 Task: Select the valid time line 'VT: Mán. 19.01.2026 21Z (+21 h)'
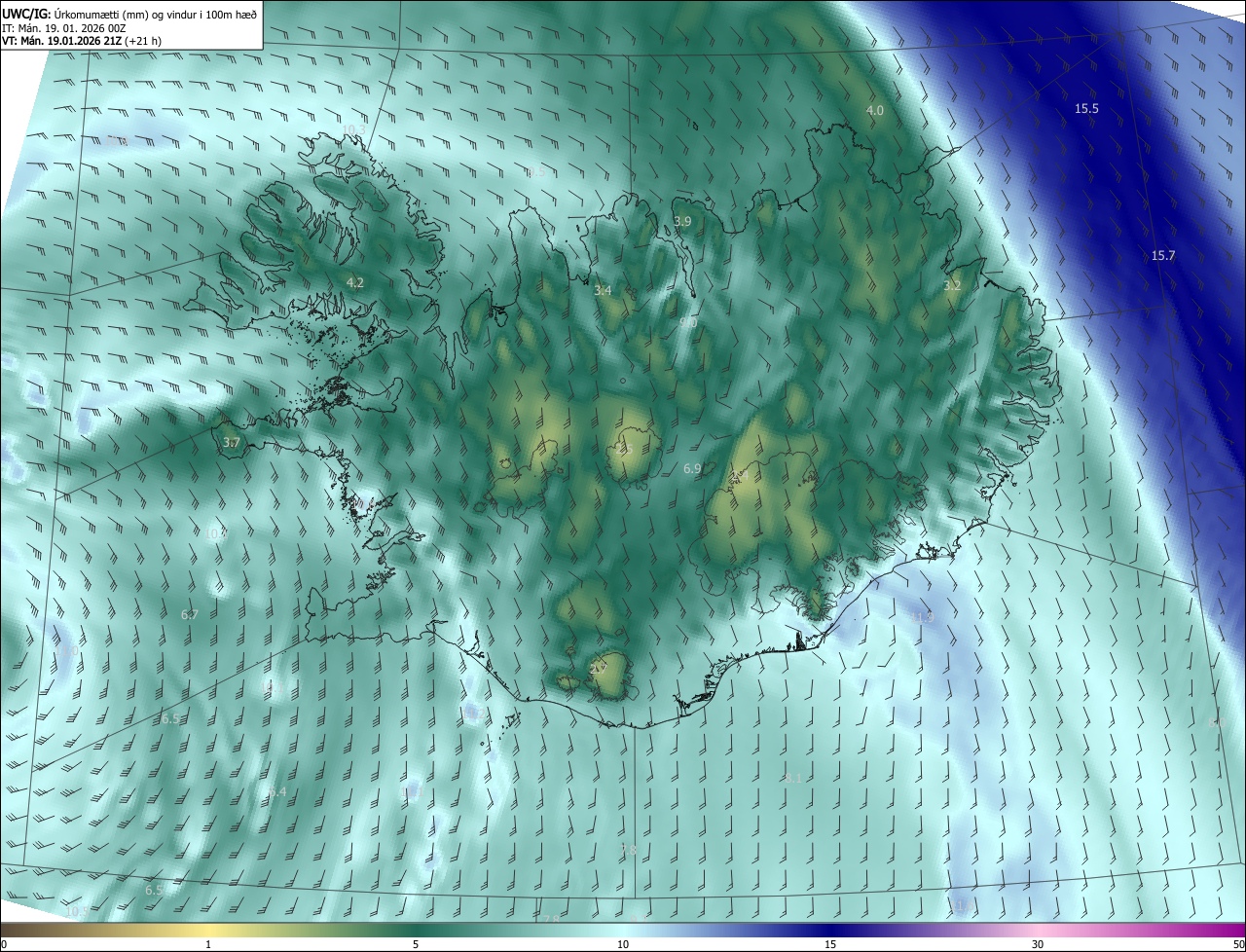pos(82,41)
